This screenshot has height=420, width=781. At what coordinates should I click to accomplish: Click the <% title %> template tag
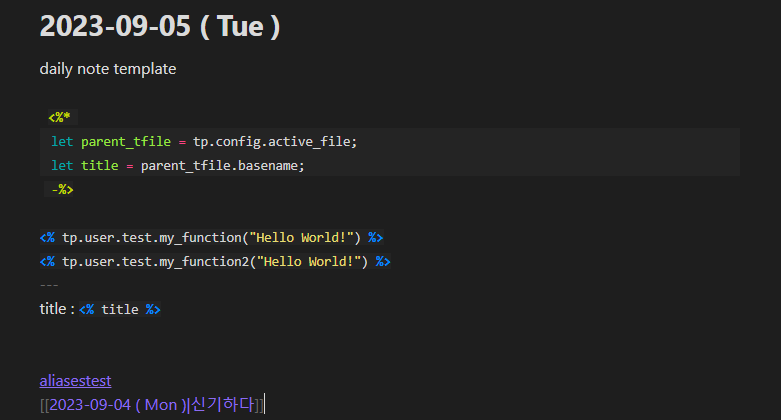click(120, 309)
